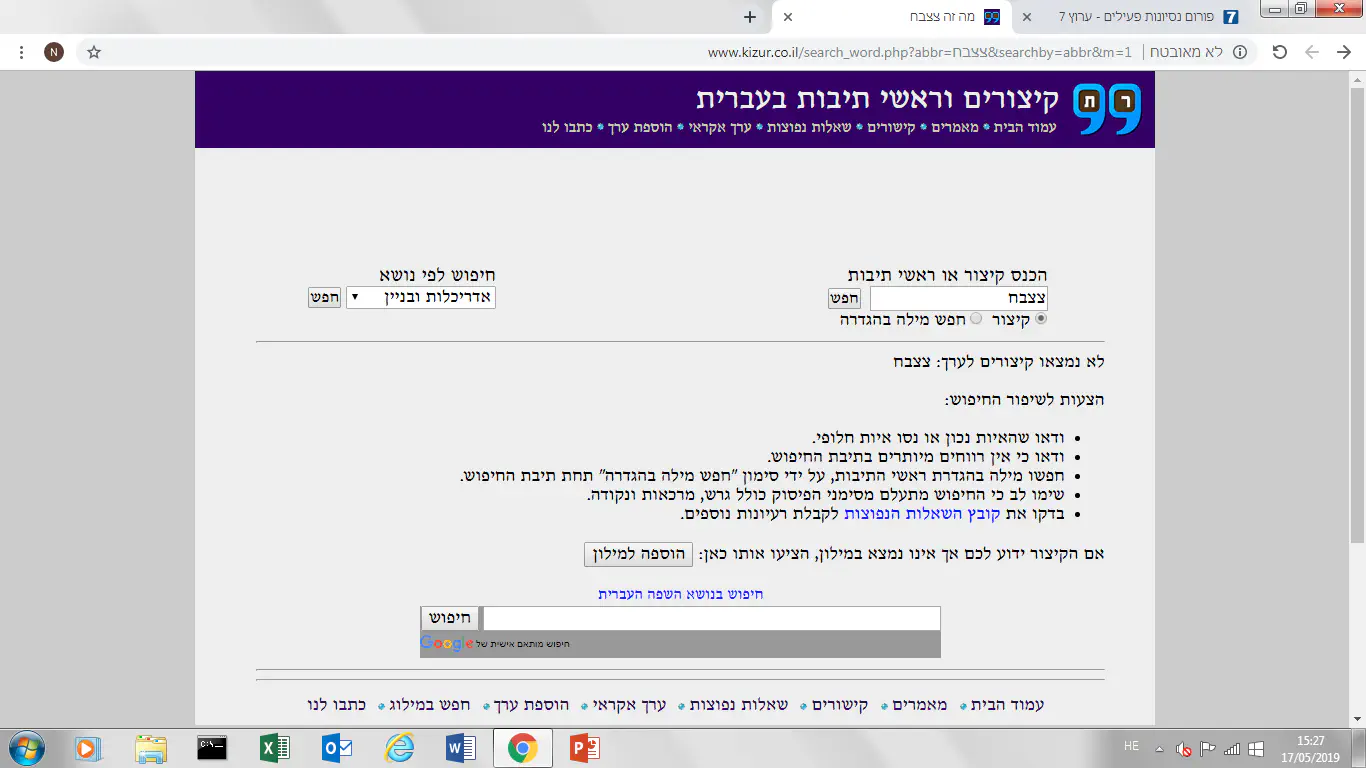Bookmark this page with the star icon

(x=94, y=52)
